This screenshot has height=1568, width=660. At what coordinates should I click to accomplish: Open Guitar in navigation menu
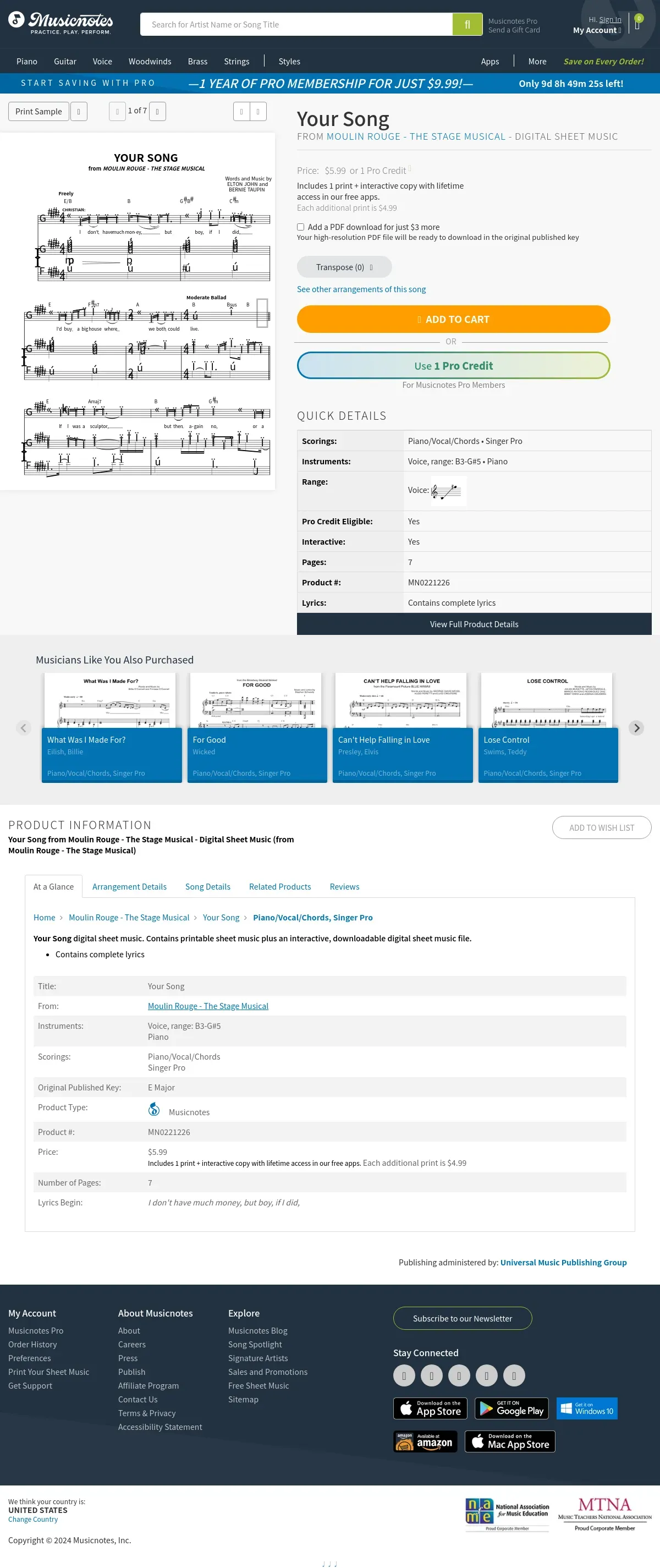(x=65, y=62)
